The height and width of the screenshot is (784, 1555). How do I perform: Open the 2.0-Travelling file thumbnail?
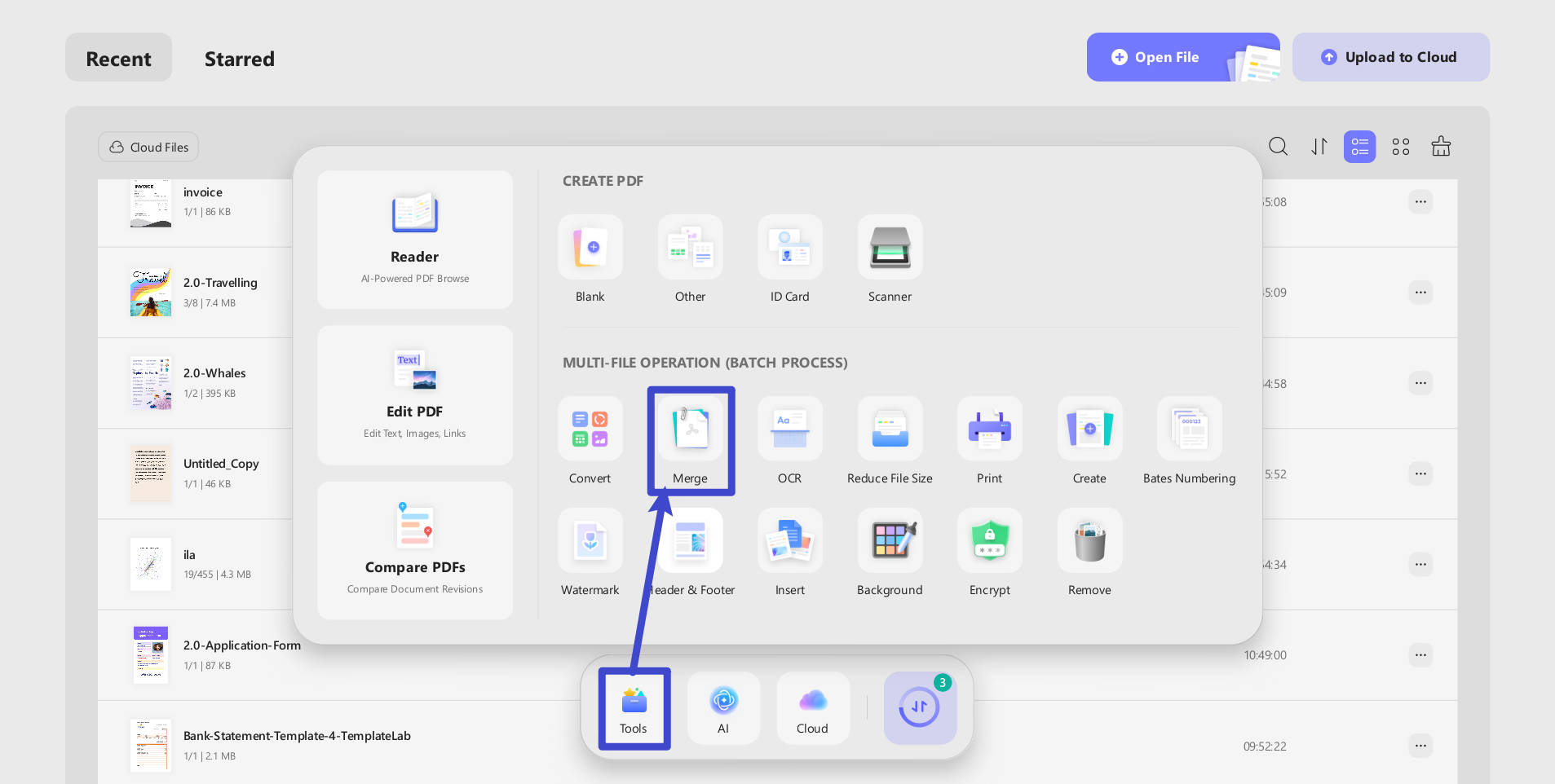tap(151, 293)
